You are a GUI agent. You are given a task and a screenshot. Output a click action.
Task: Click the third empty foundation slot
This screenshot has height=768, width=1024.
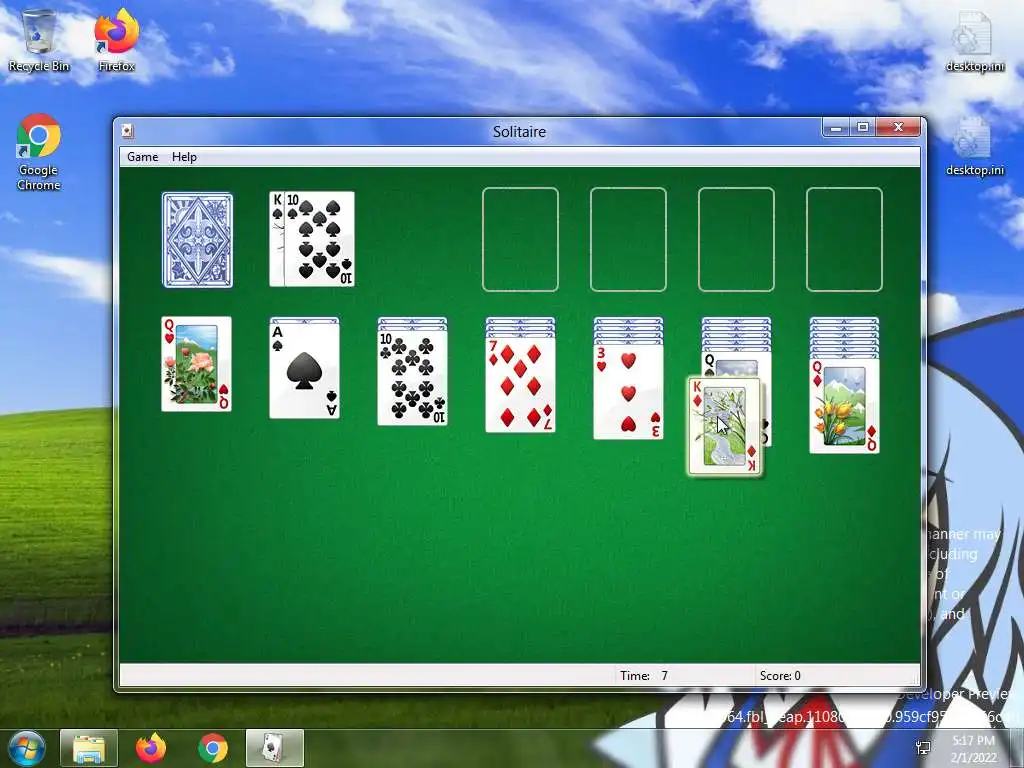[x=736, y=239]
